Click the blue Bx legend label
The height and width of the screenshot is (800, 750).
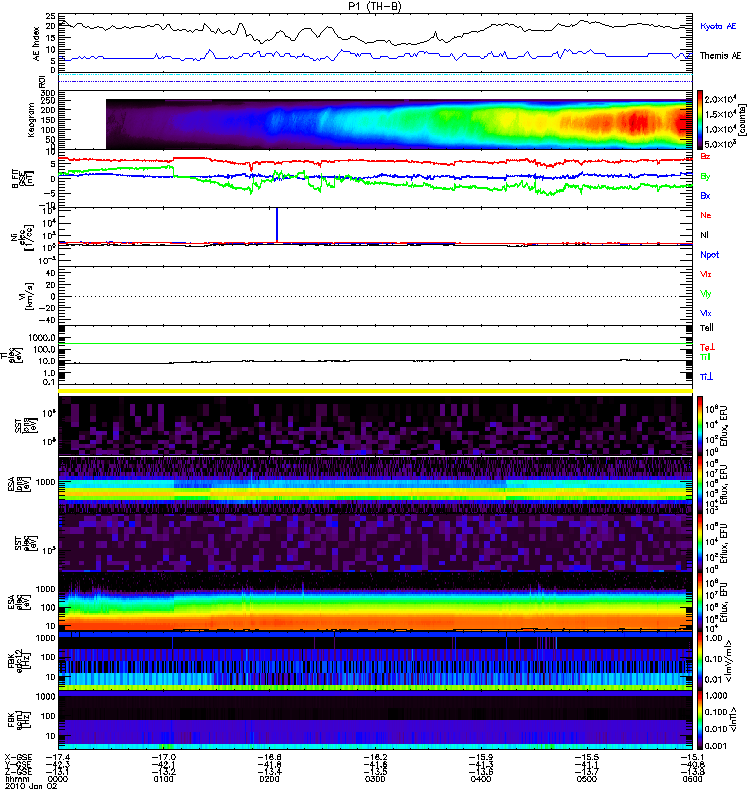coord(705,195)
